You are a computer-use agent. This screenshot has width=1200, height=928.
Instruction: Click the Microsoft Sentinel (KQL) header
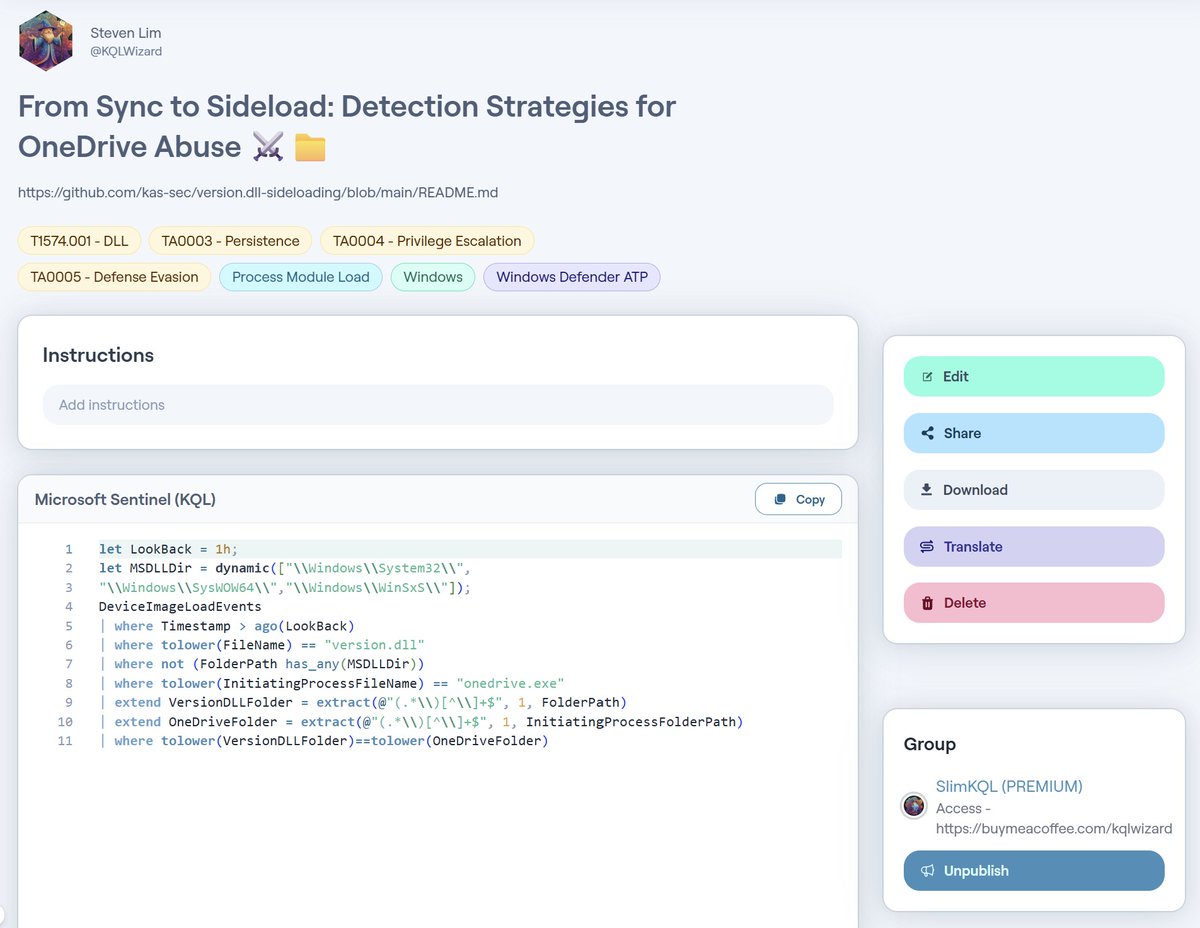(125, 499)
